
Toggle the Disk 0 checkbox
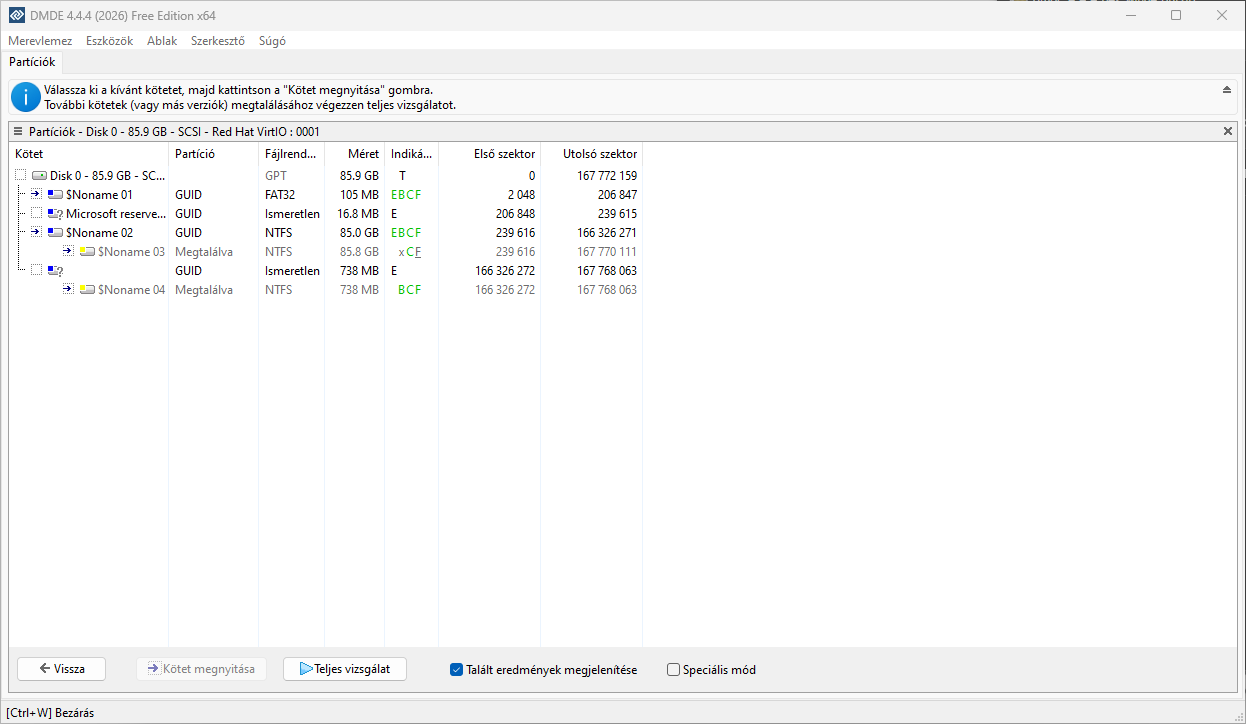[x=21, y=176]
